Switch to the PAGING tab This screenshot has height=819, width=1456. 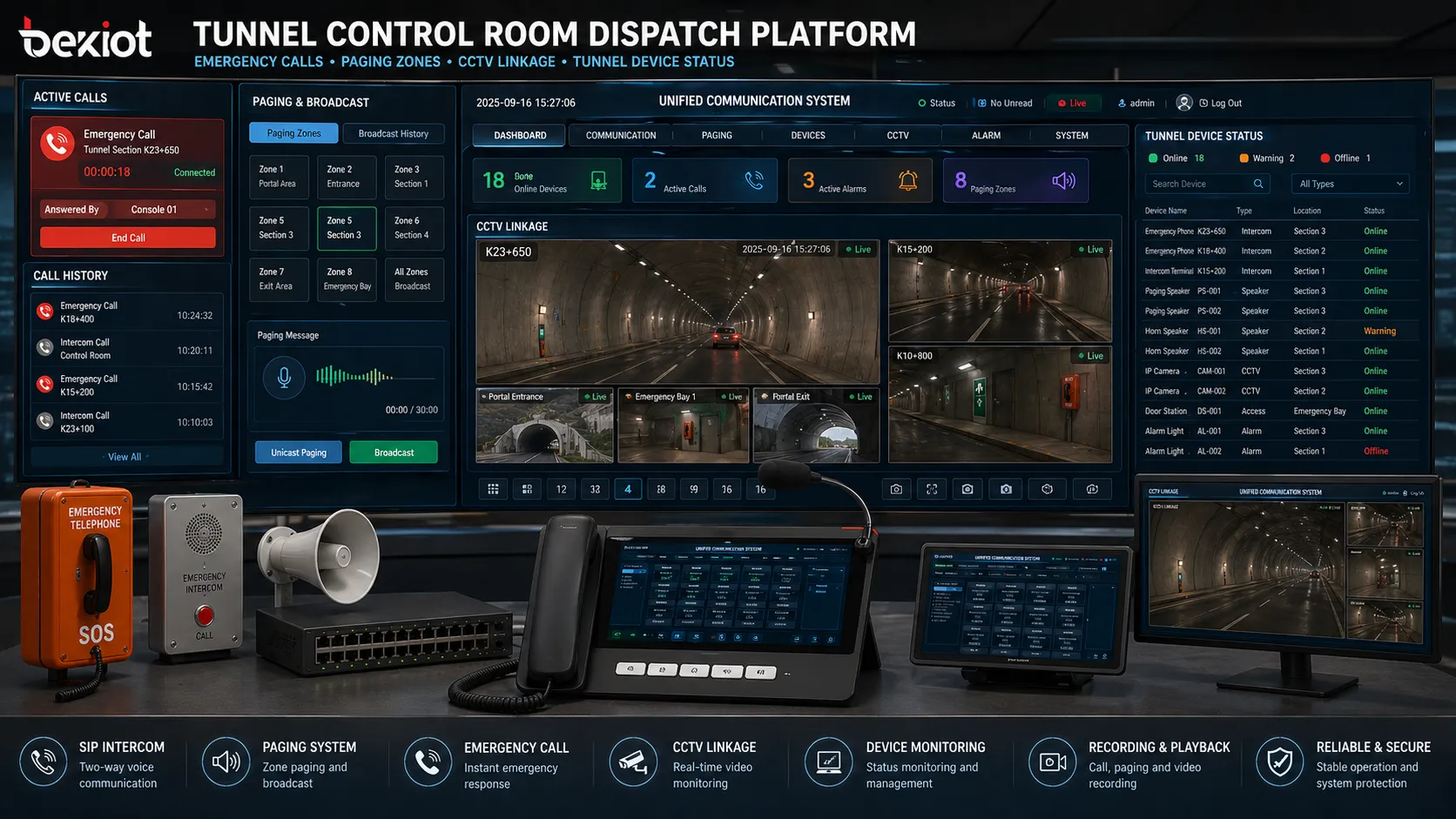[x=716, y=135]
